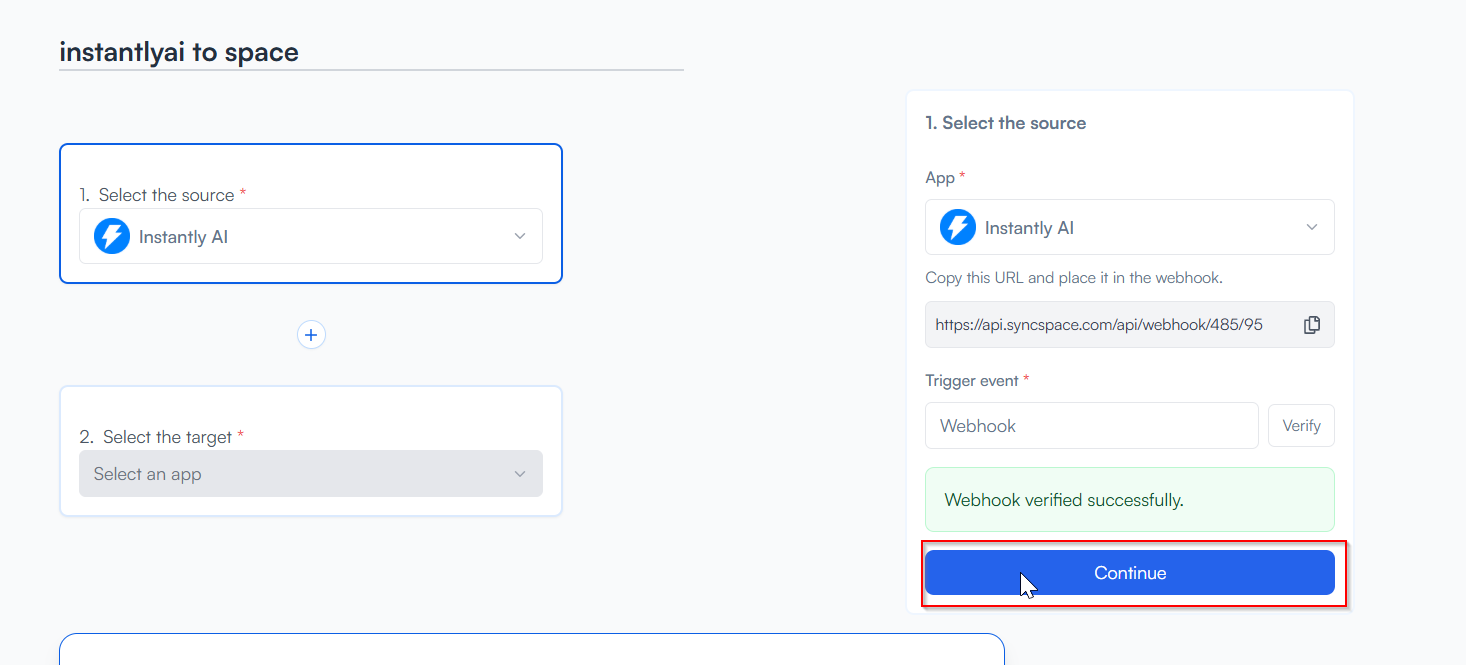Edit the 'instantlyai to space' title
Screen dimensions: 1466x665
point(179,52)
